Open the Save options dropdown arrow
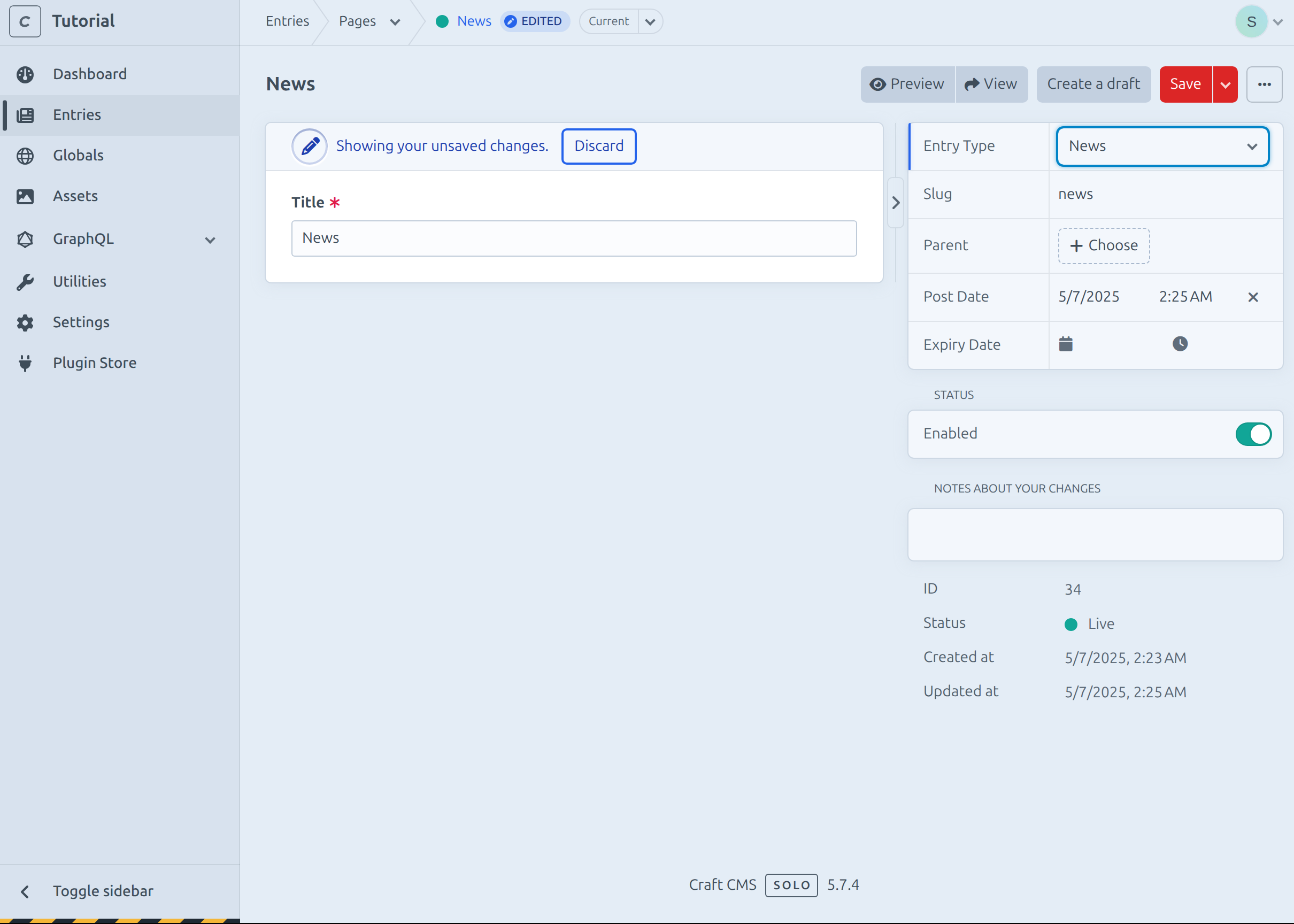This screenshot has width=1294, height=924. click(x=1225, y=85)
